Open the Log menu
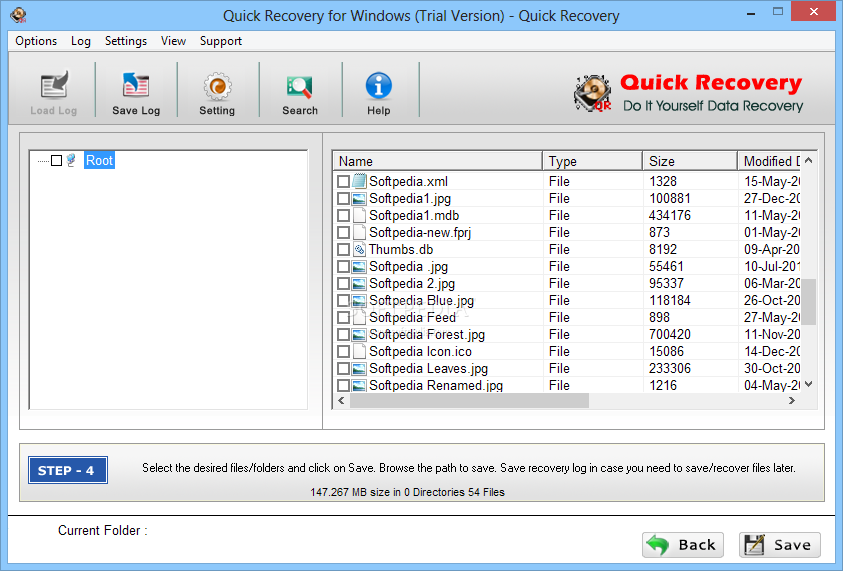 pyautogui.click(x=81, y=41)
